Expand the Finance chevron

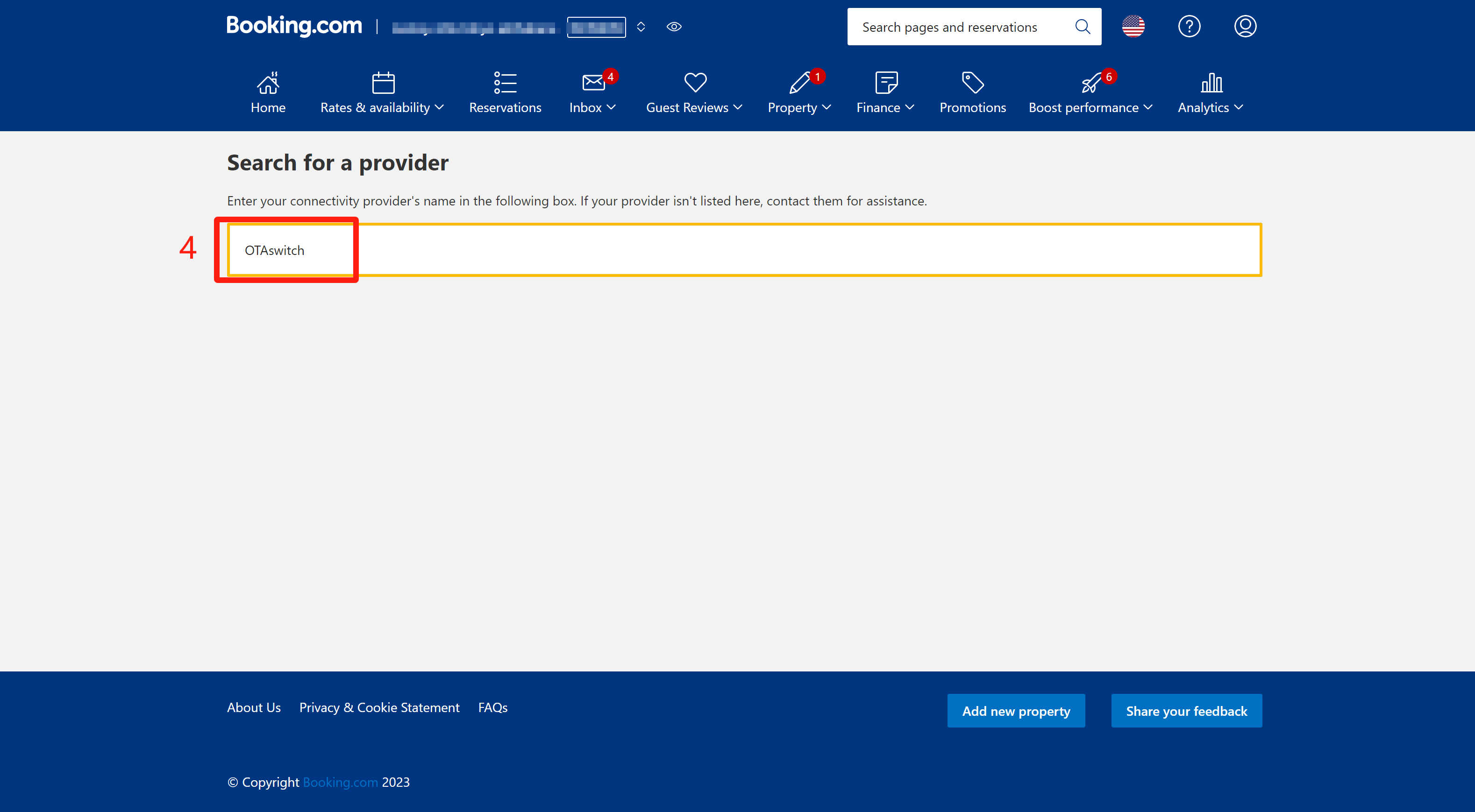click(x=909, y=107)
